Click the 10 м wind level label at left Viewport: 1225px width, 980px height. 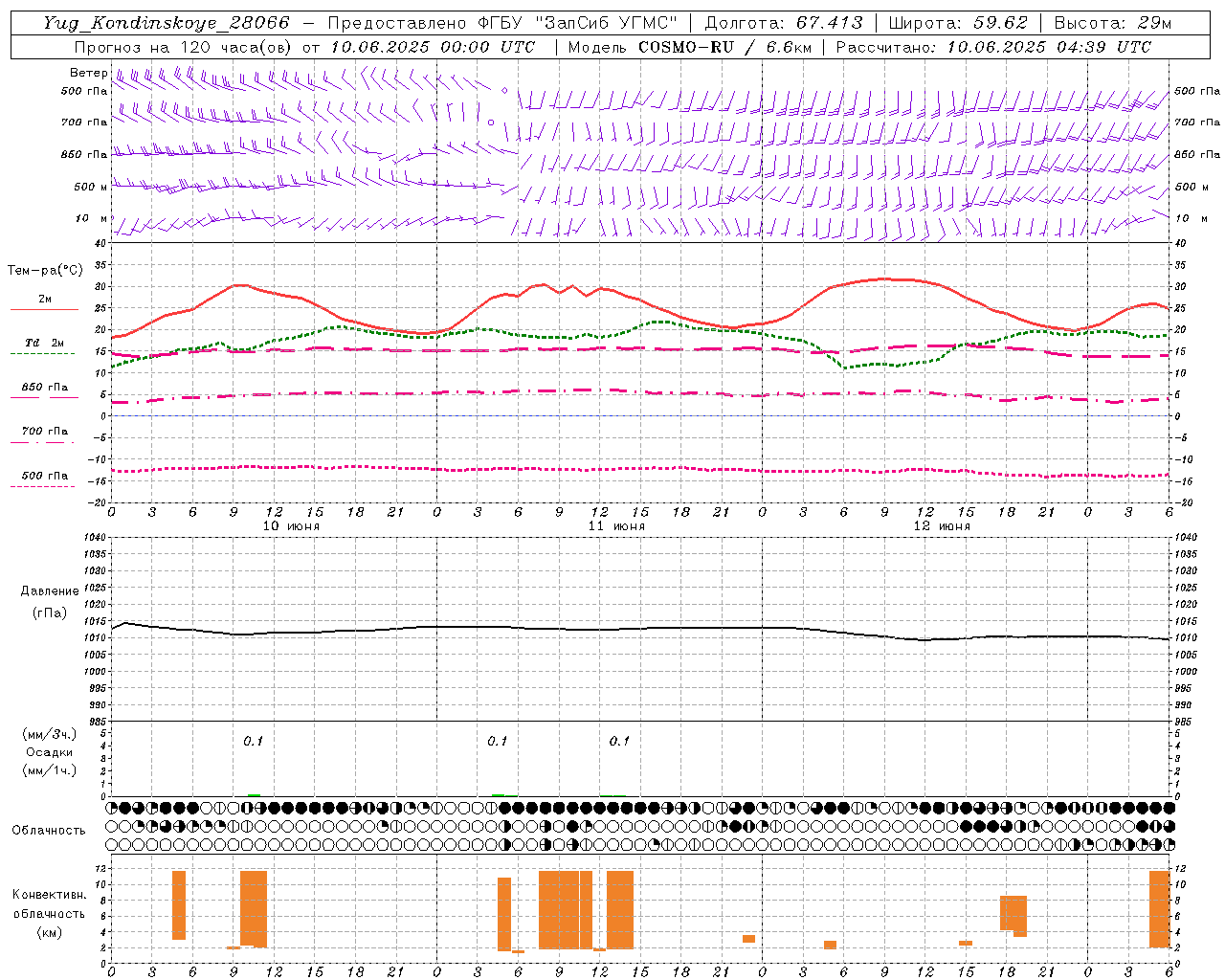coord(92,219)
